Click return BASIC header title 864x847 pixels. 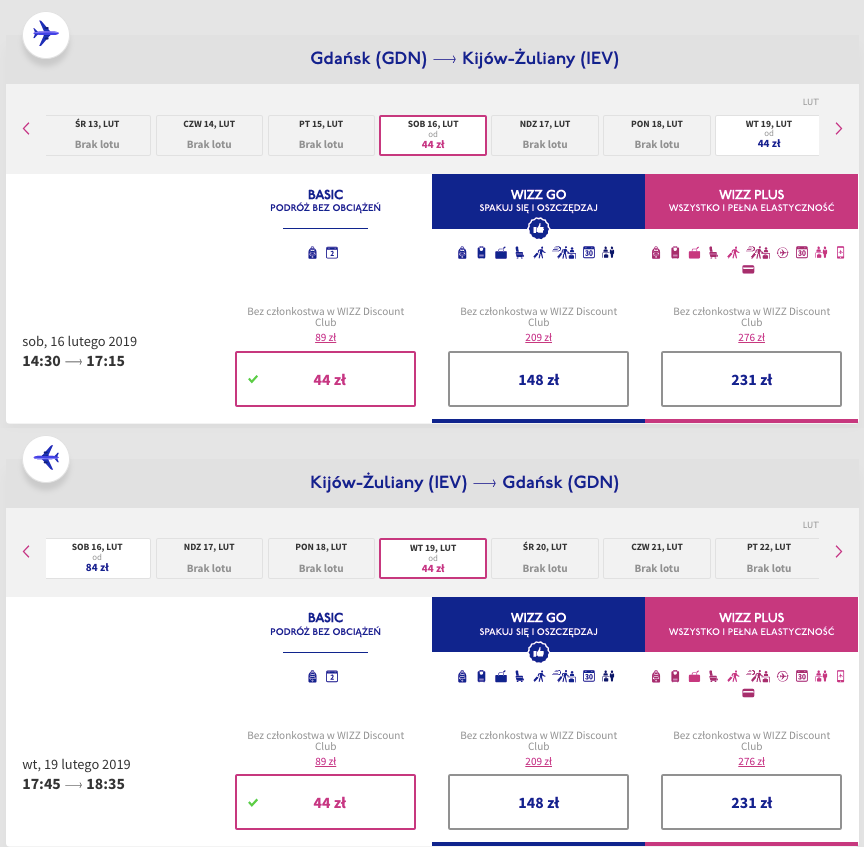pos(325,618)
